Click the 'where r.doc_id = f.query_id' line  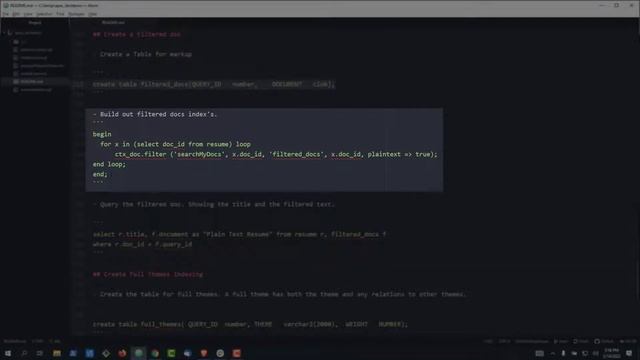pos(142,244)
